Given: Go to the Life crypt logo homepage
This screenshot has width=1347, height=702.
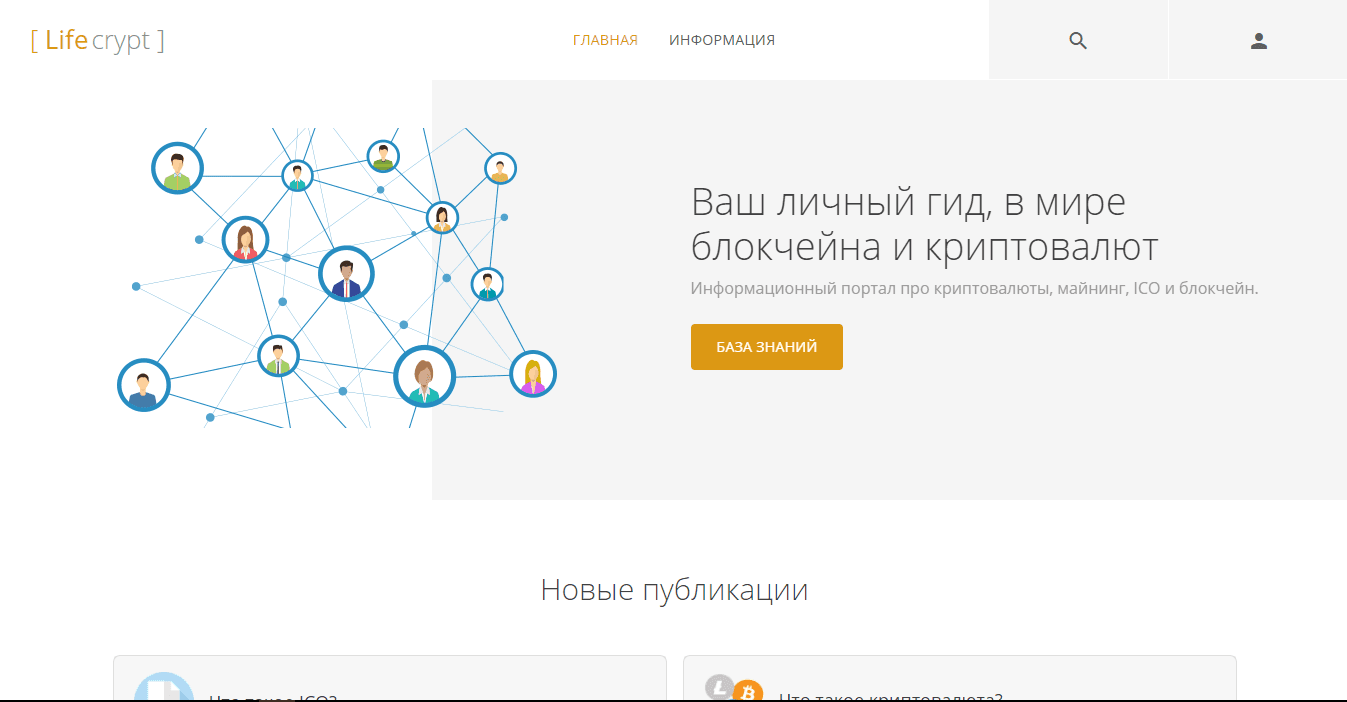Looking at the screenshot, I should point(97,40).
